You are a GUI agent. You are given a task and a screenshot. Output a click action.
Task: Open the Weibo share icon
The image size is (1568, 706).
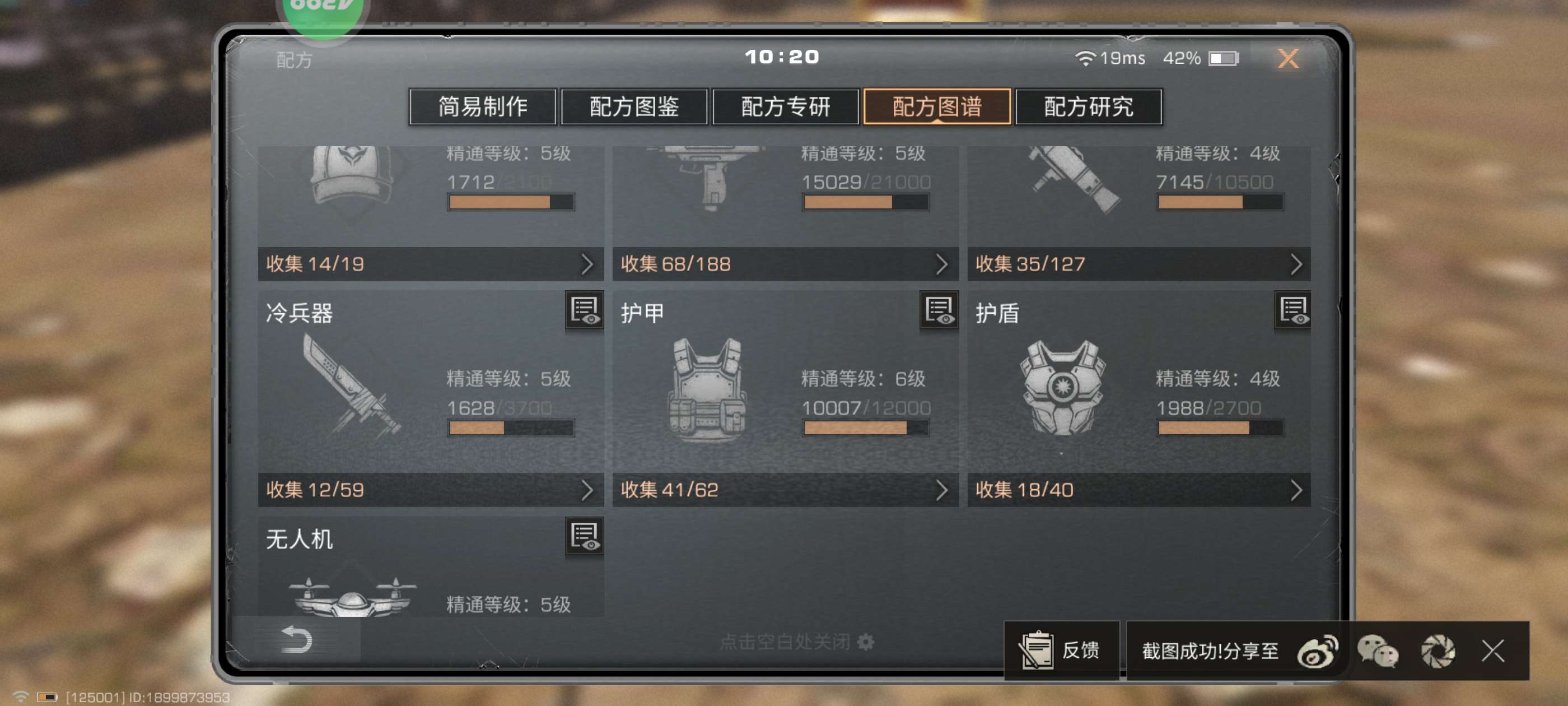[x=1317, y=651]
